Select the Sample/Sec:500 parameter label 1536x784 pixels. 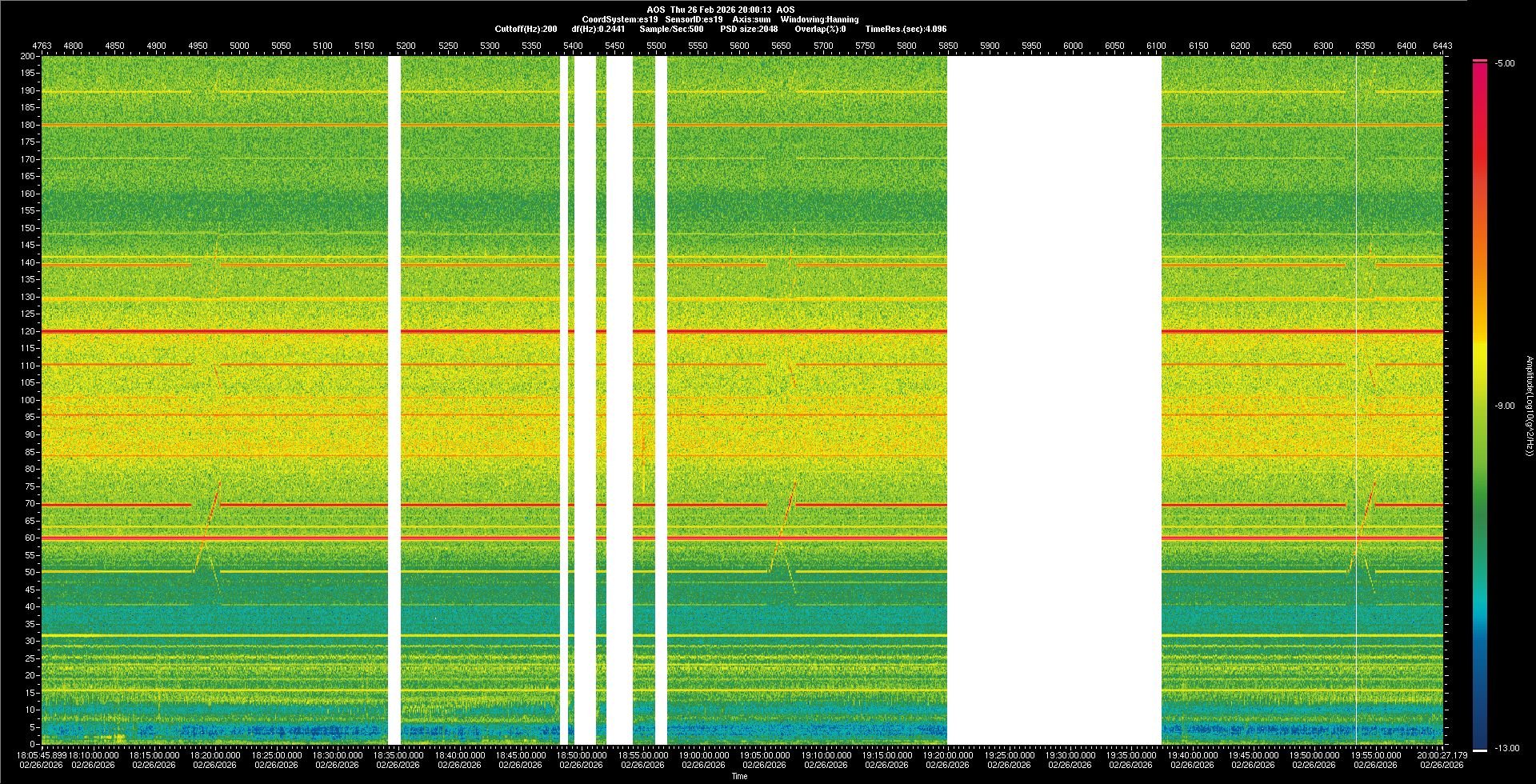(x=671, y=29)
